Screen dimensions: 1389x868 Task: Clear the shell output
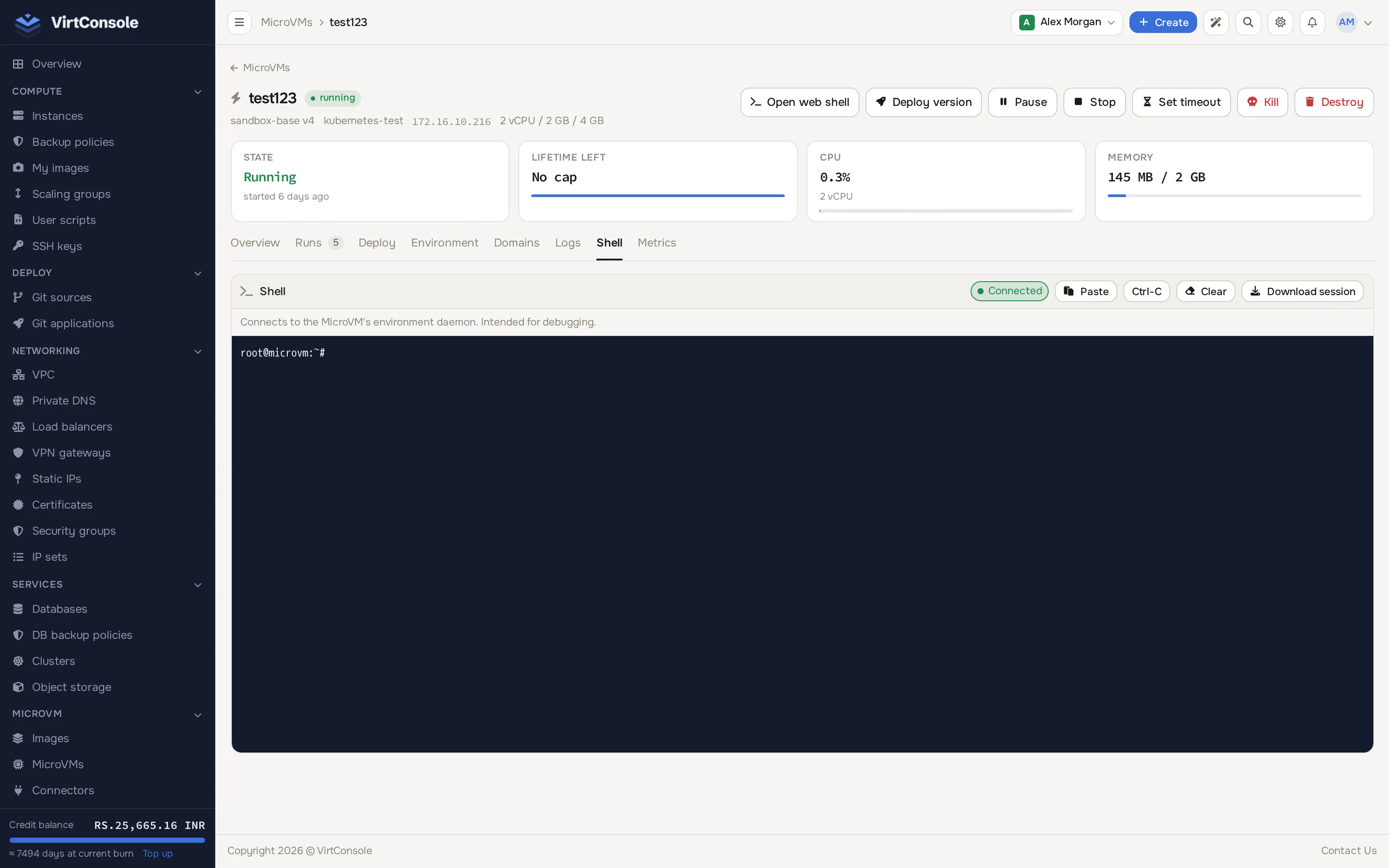pos(1205,291)
